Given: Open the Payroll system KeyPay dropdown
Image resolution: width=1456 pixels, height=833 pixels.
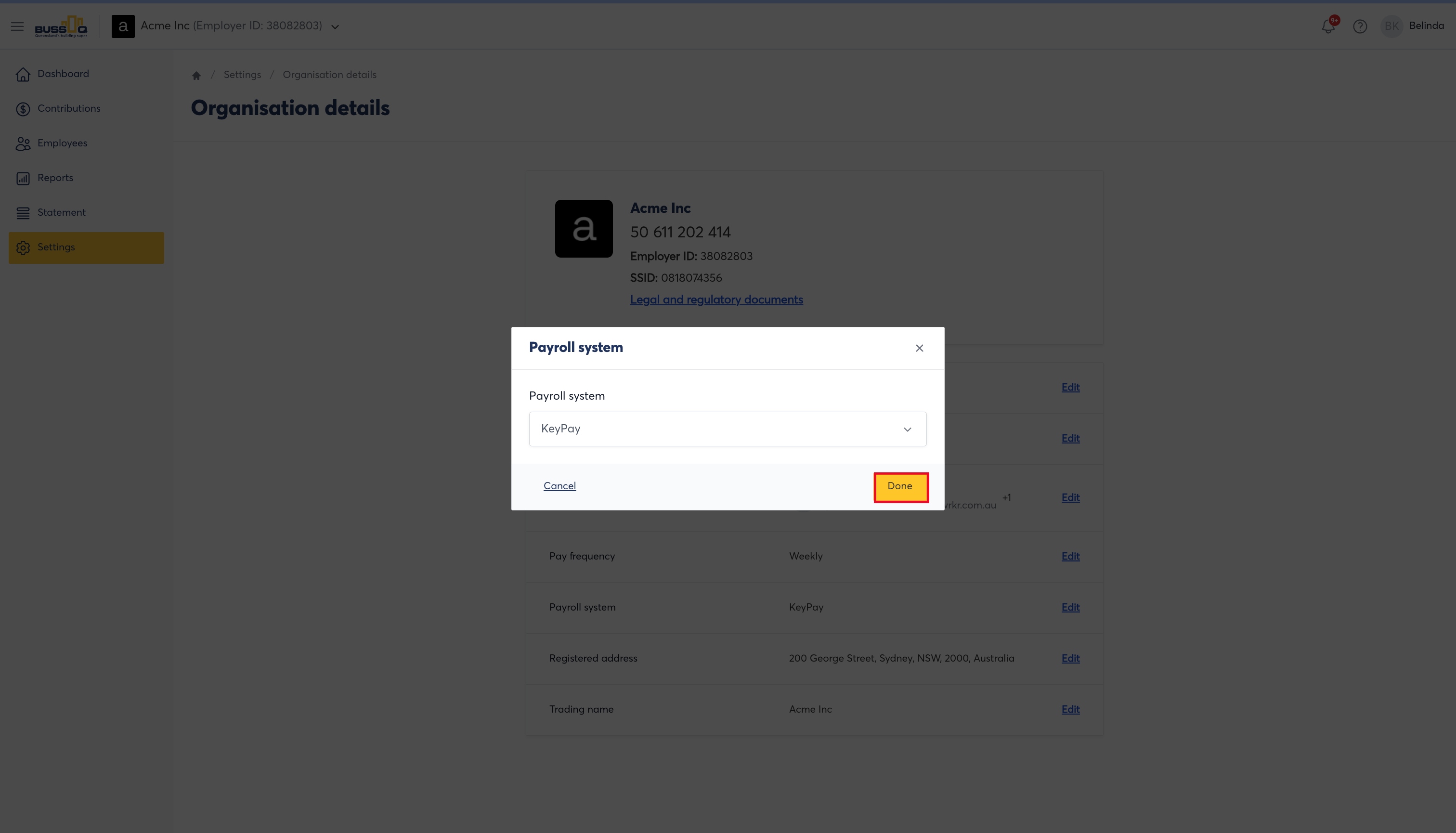Looking at the screenshot, I should click(727, 429).
